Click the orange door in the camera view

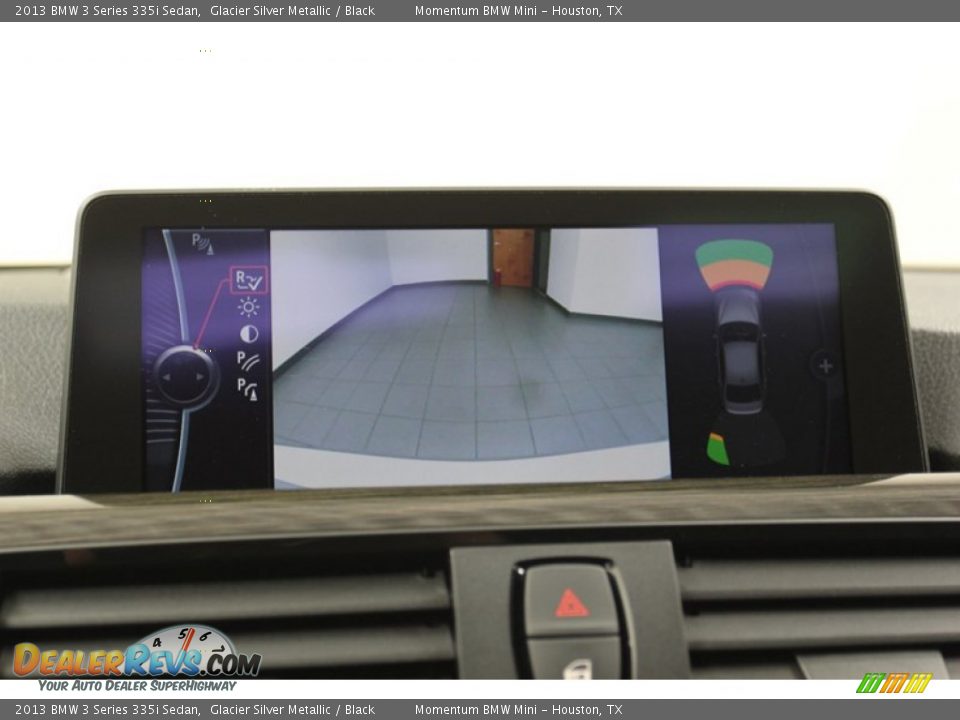[x=513, y=257]
